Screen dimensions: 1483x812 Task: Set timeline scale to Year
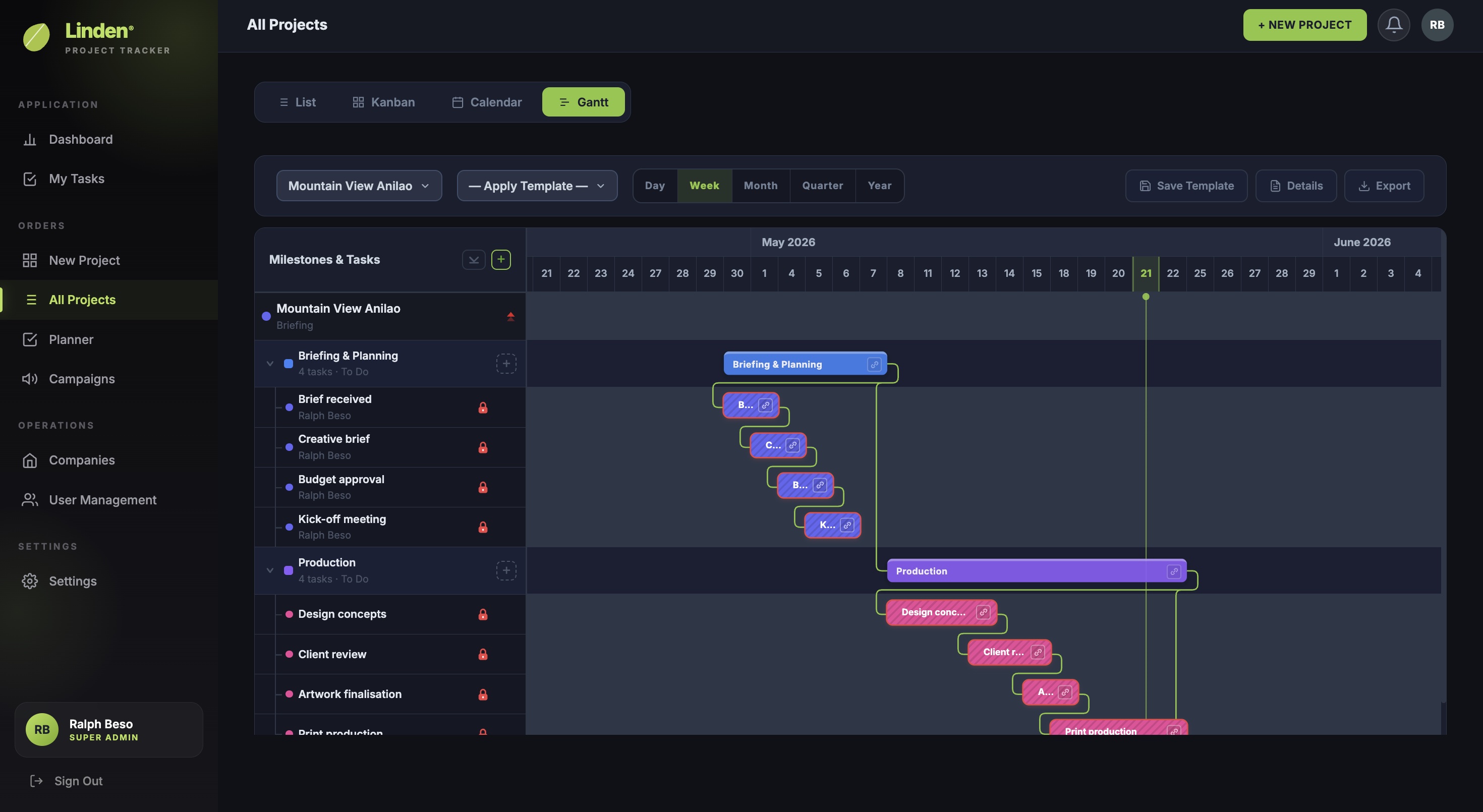(x=879, y=185)
